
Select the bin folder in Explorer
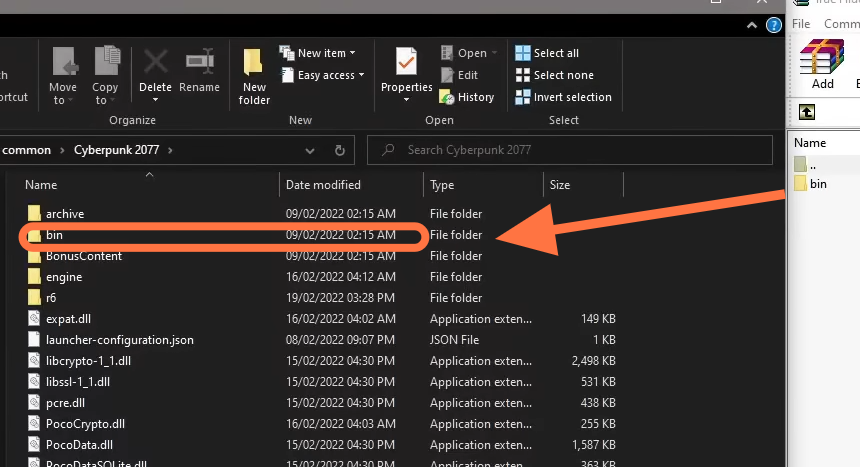[54, 235]
